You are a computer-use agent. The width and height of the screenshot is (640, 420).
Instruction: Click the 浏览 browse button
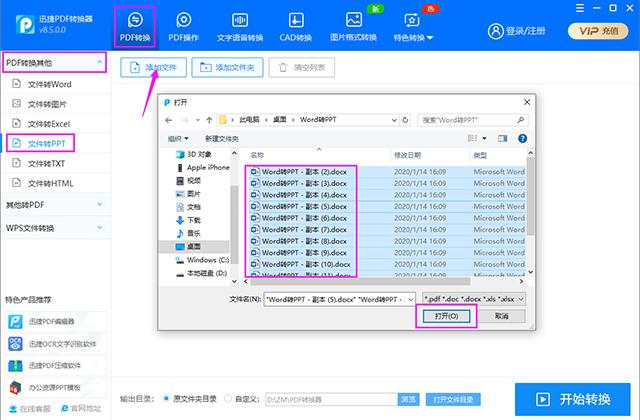[x=408, y=399]
